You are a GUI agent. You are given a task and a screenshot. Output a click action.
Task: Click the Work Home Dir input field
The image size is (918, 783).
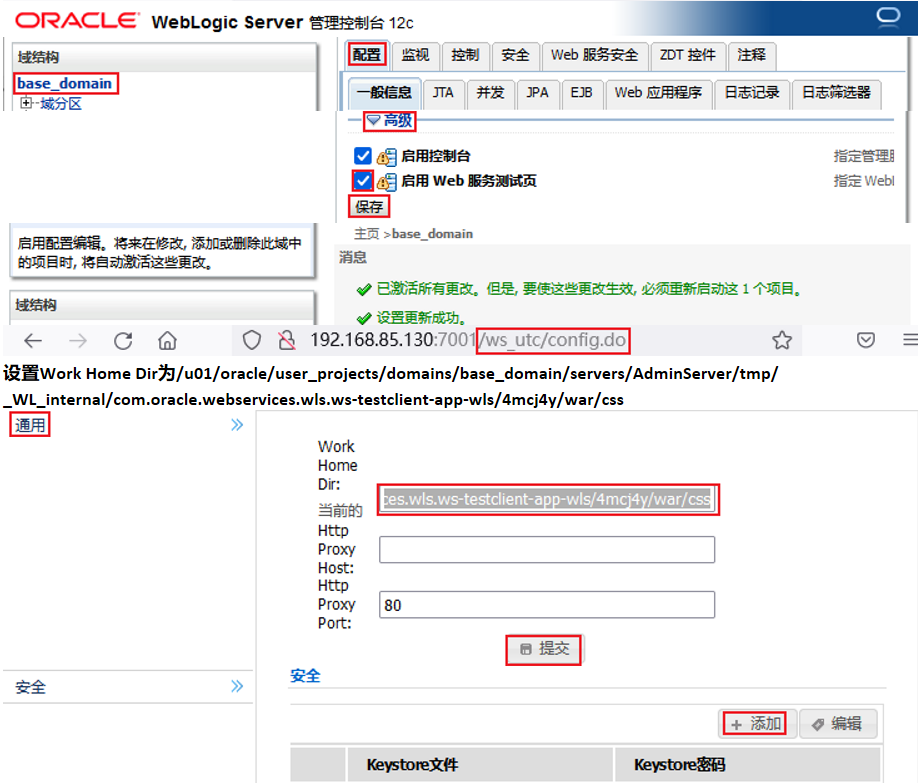click(547, 500)
